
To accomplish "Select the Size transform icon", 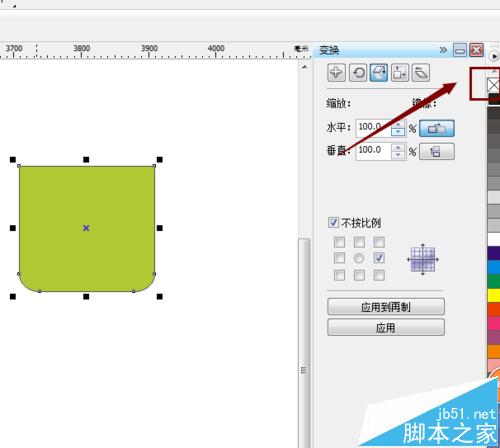I will tap(400, 72).
